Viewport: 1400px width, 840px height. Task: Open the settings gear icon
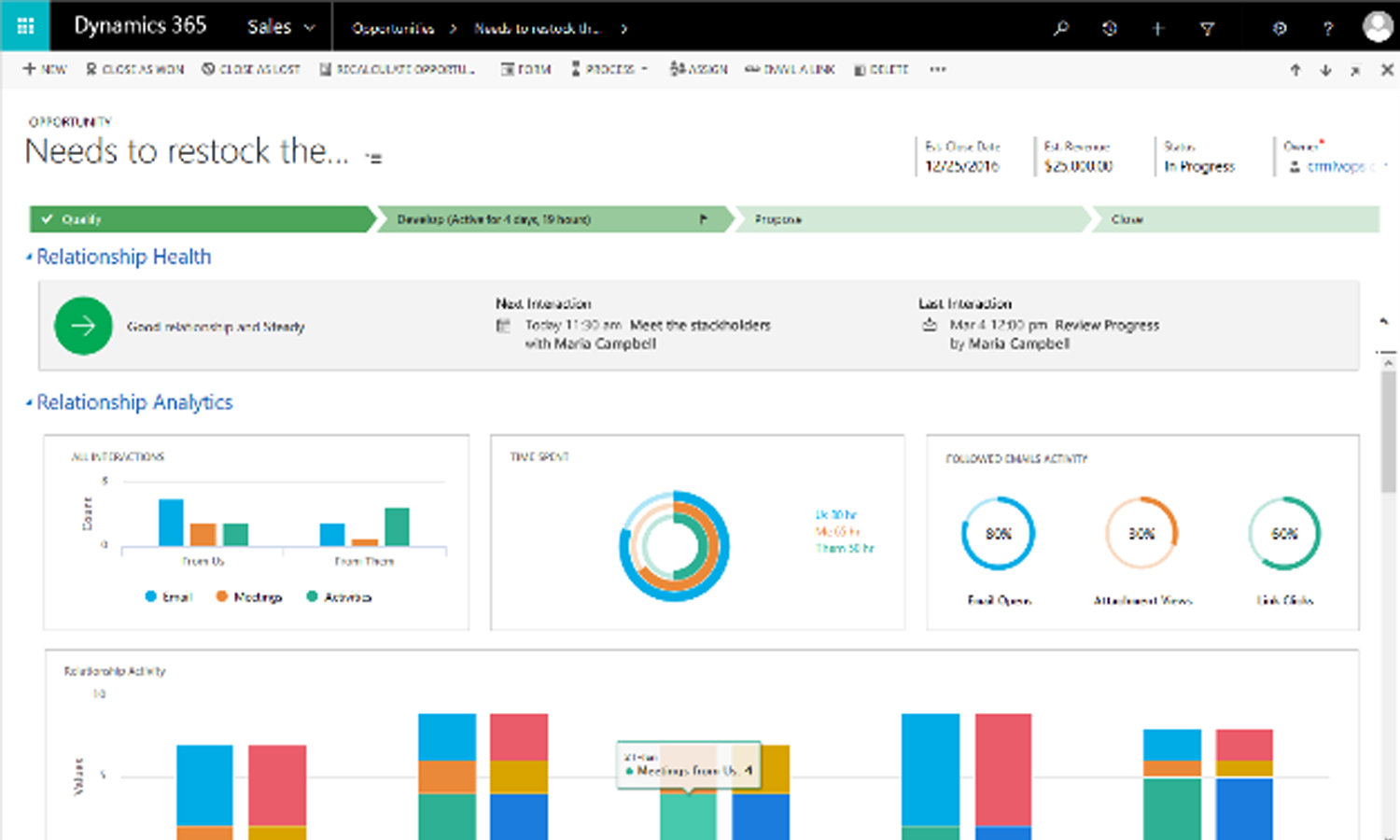tap(1280, 28)
